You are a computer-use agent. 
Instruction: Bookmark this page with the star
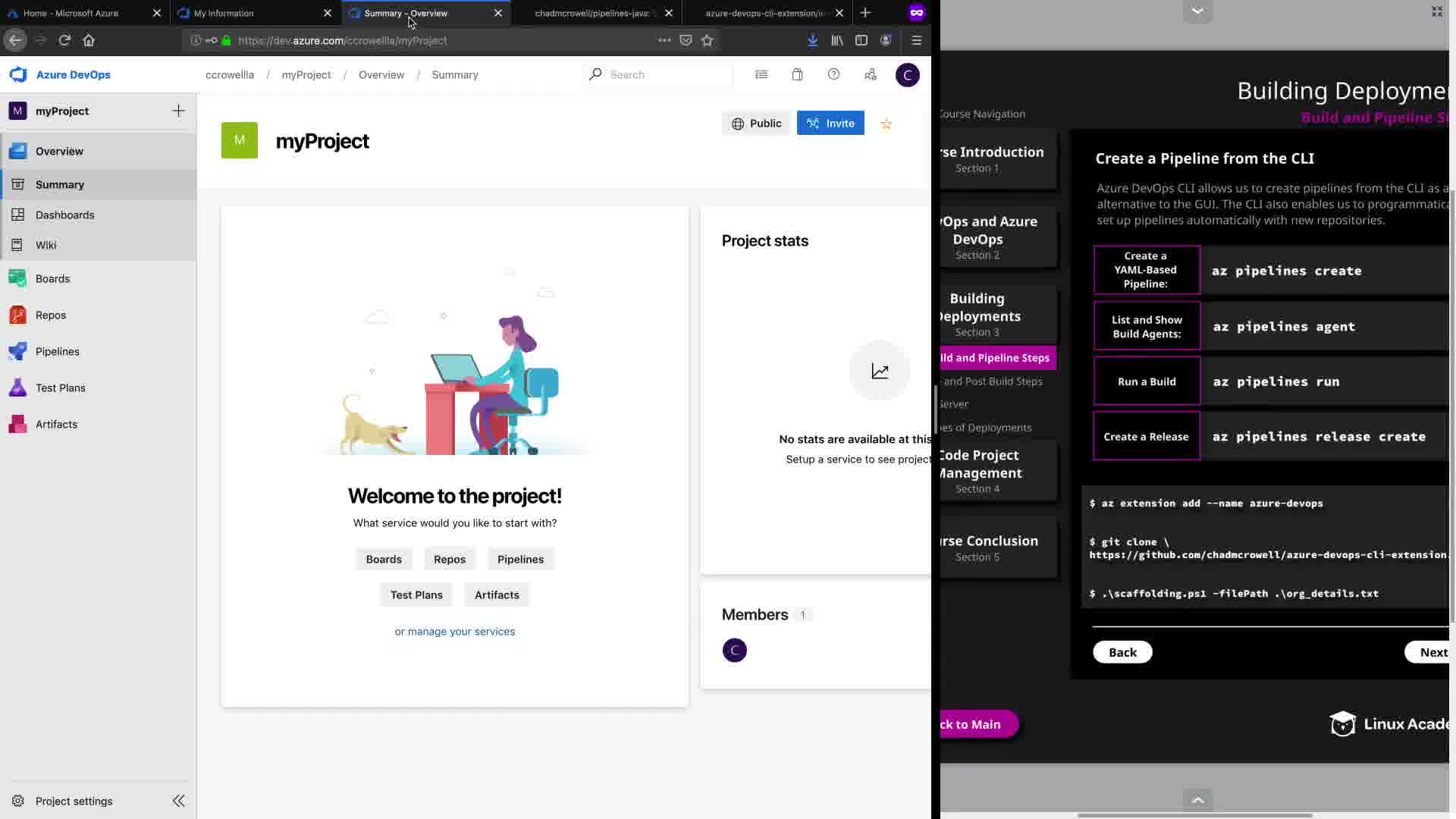[x=707, y=40]
